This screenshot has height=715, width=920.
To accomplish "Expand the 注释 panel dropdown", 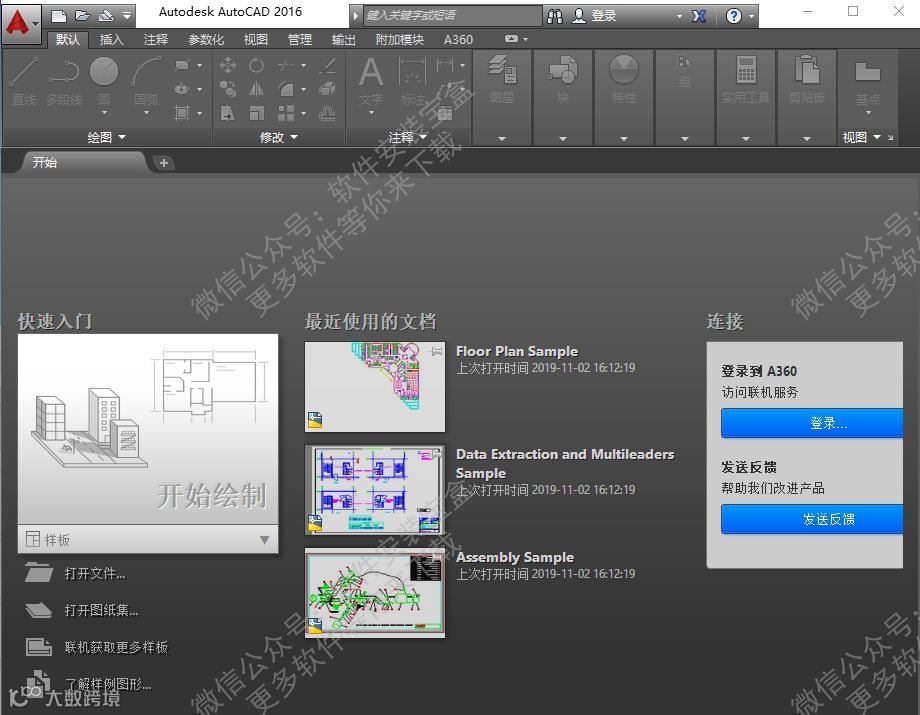I will click(407, 137).
